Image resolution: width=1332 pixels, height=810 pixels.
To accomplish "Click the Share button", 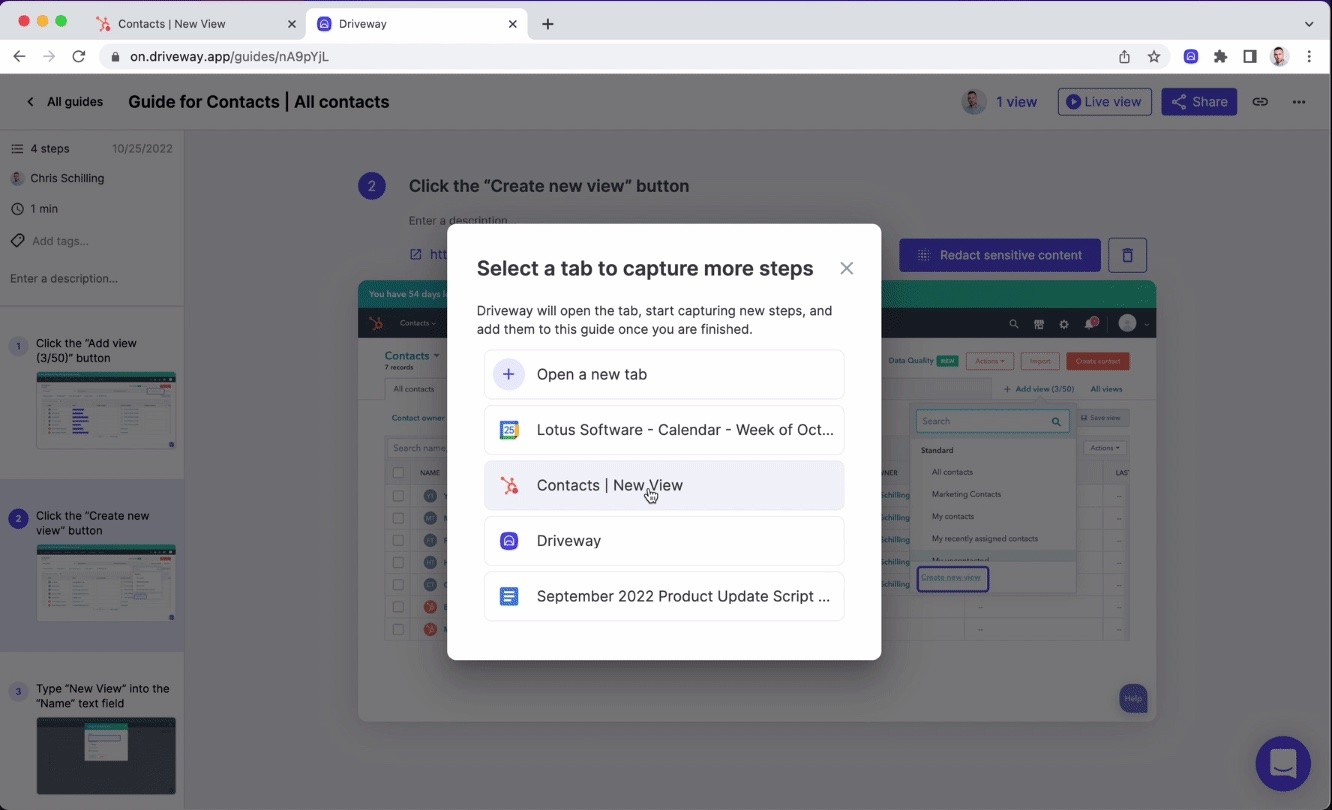I will tap(1199, 102).
